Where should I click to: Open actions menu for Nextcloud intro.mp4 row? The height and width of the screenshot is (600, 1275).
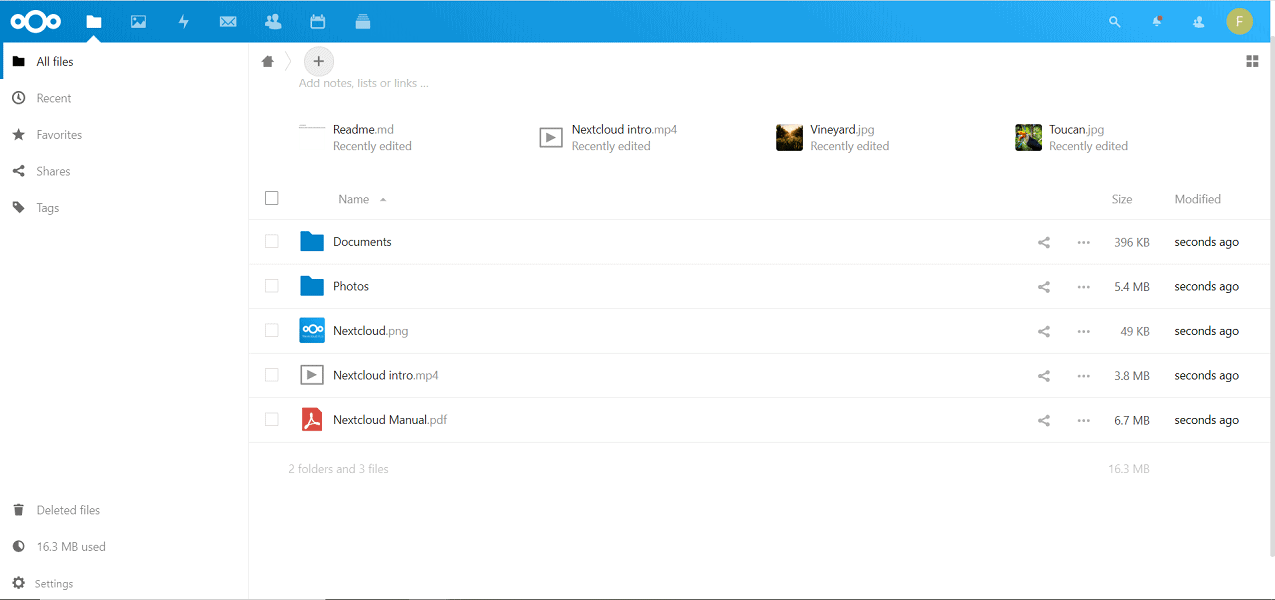(x=1083, y=376)
